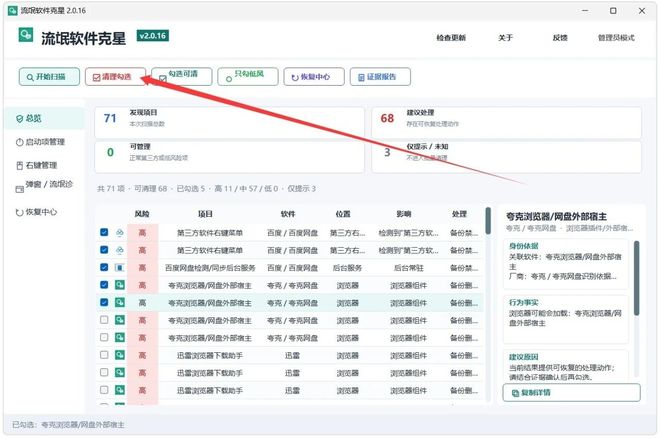Copy details with the 复制详情 button
The image size is (660, 439).
coord(571,393)
